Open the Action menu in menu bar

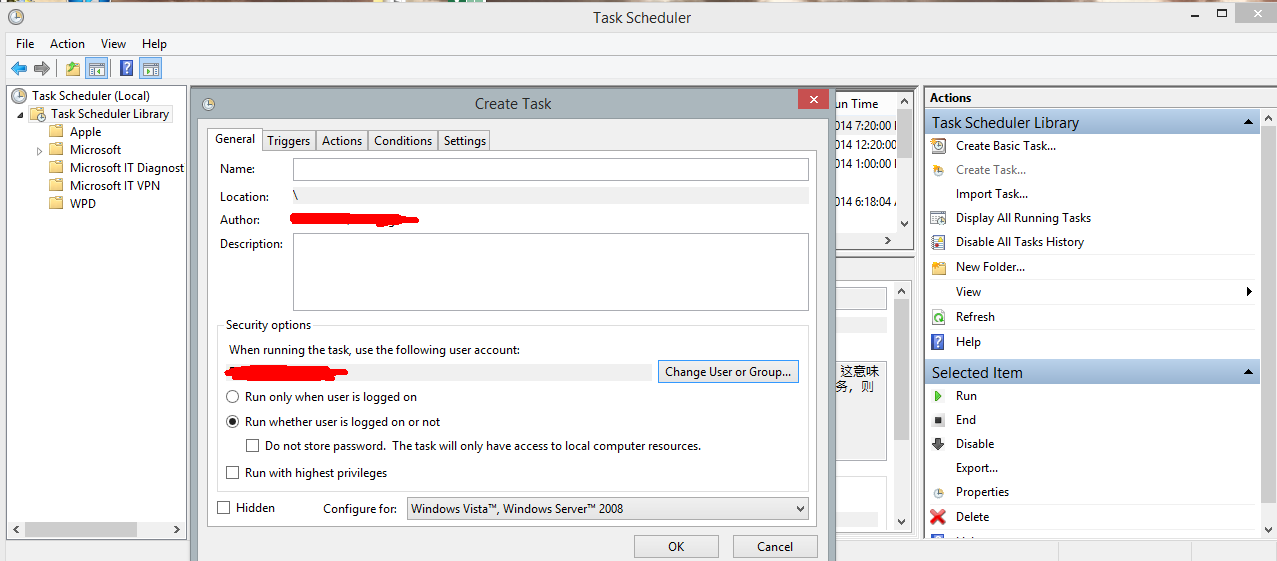[67, 44]
